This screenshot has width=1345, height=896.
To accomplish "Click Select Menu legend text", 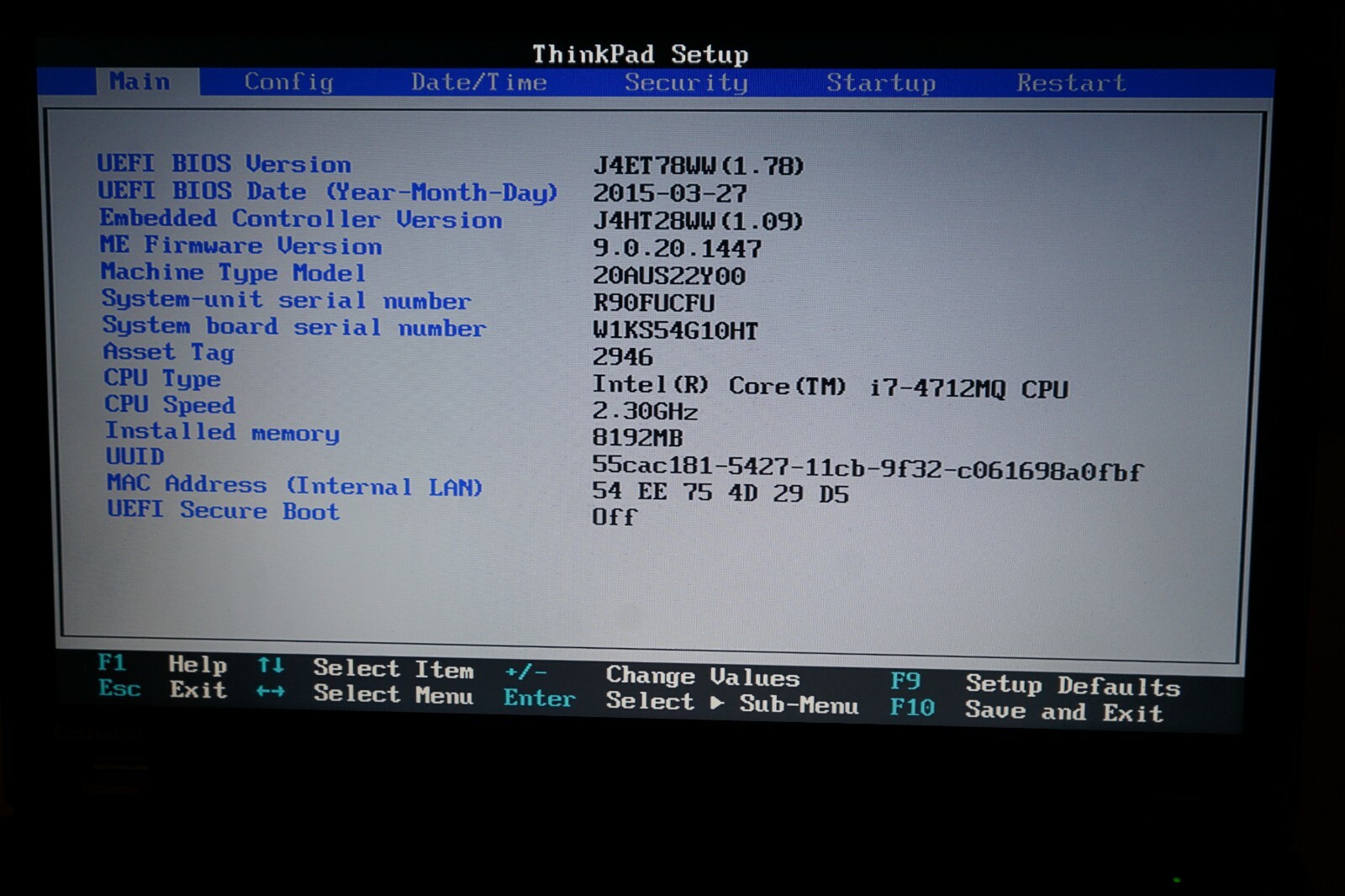I will coord(393,694).
